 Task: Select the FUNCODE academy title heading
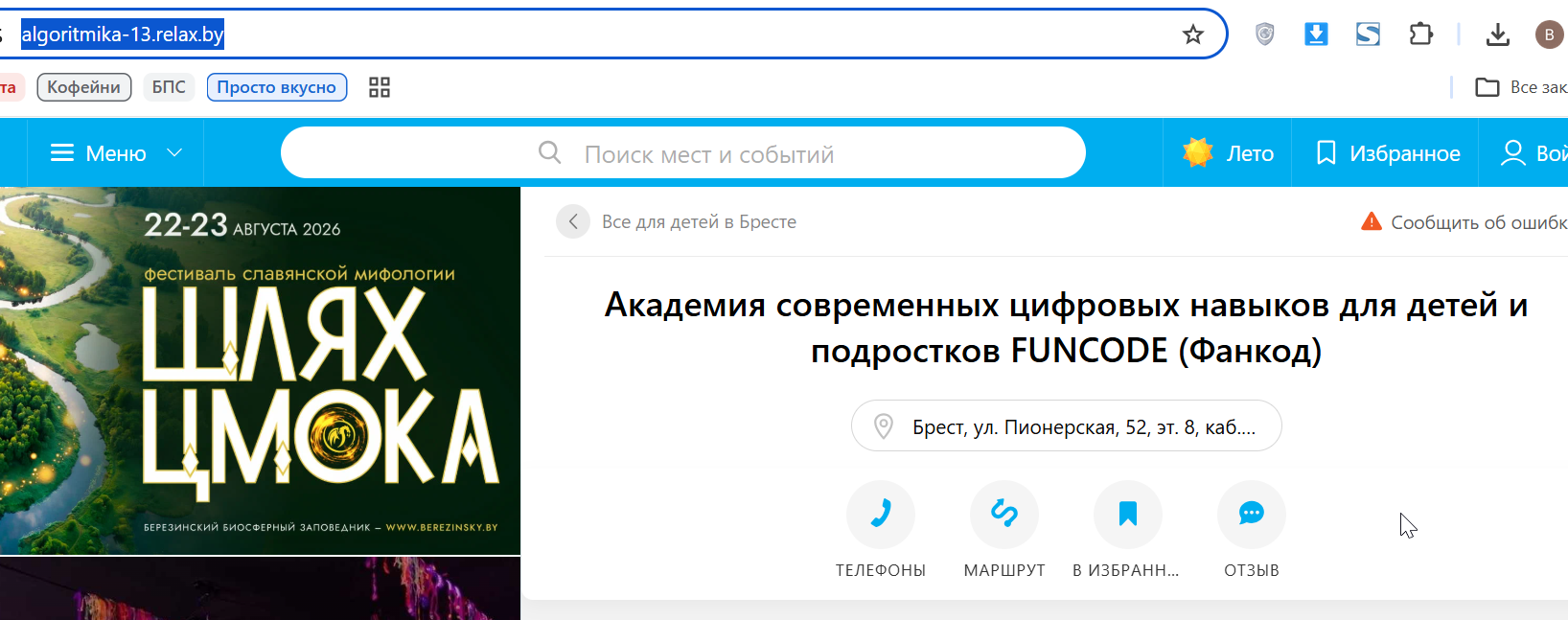[1067, 328]
